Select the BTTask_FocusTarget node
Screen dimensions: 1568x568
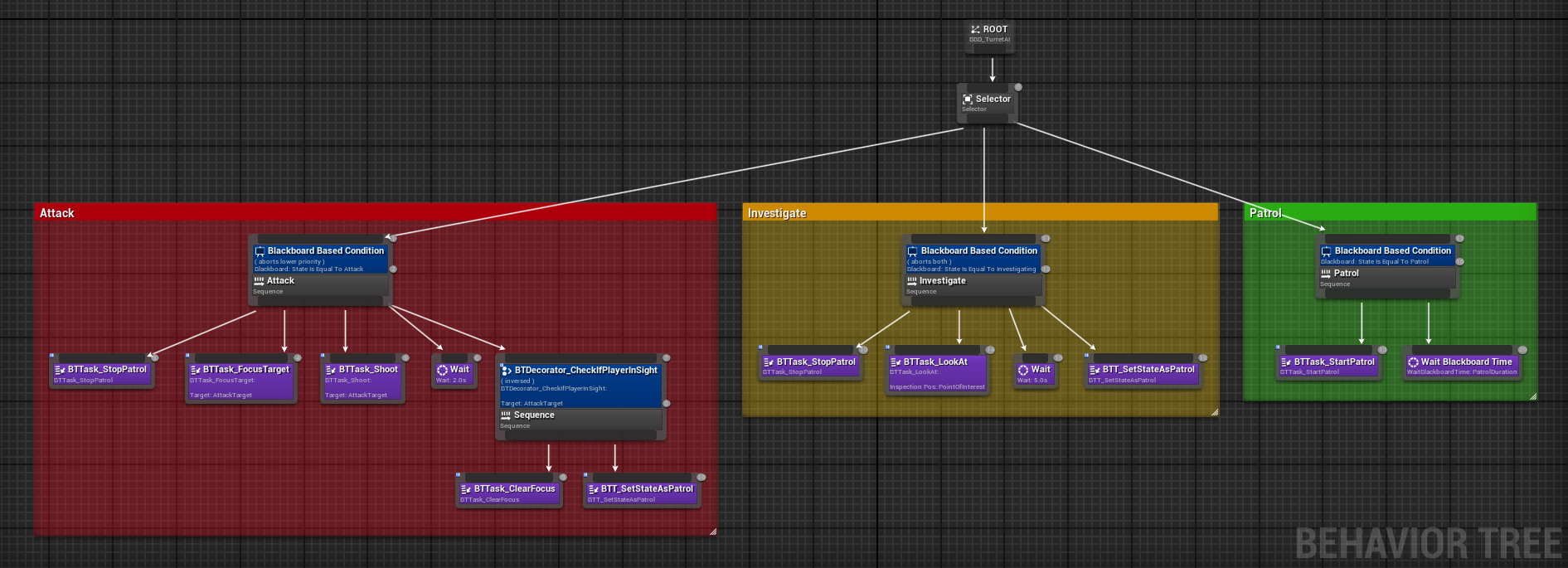point(240,381)
